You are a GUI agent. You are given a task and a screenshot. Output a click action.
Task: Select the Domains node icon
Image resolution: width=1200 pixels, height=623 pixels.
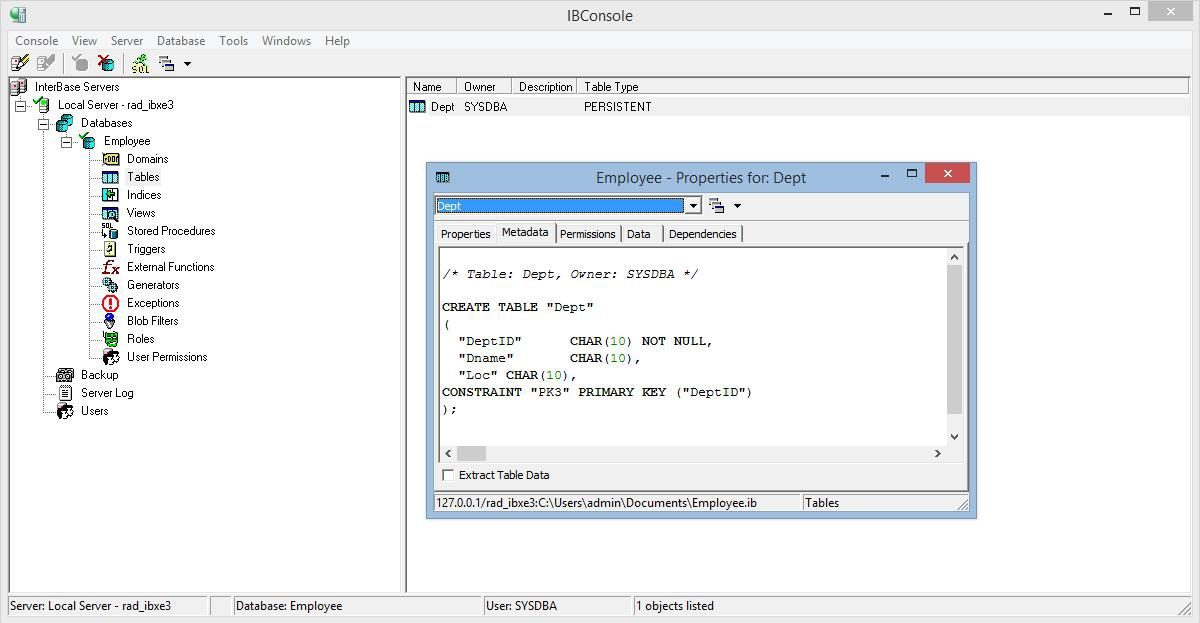click(110, 159)
